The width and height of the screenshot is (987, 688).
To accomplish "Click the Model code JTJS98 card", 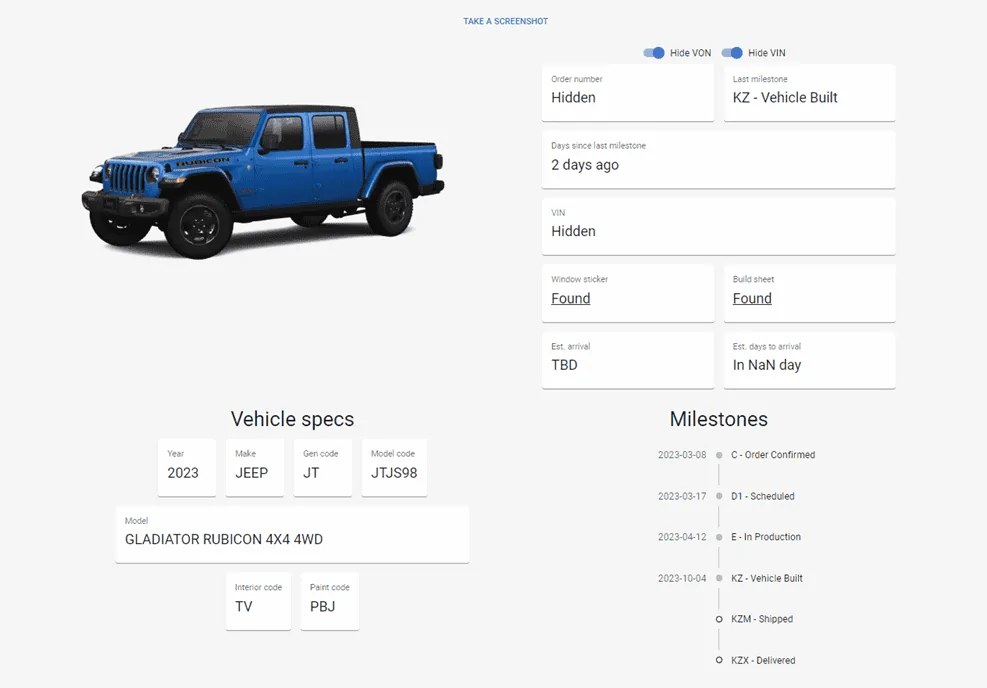I will (394, 468).
